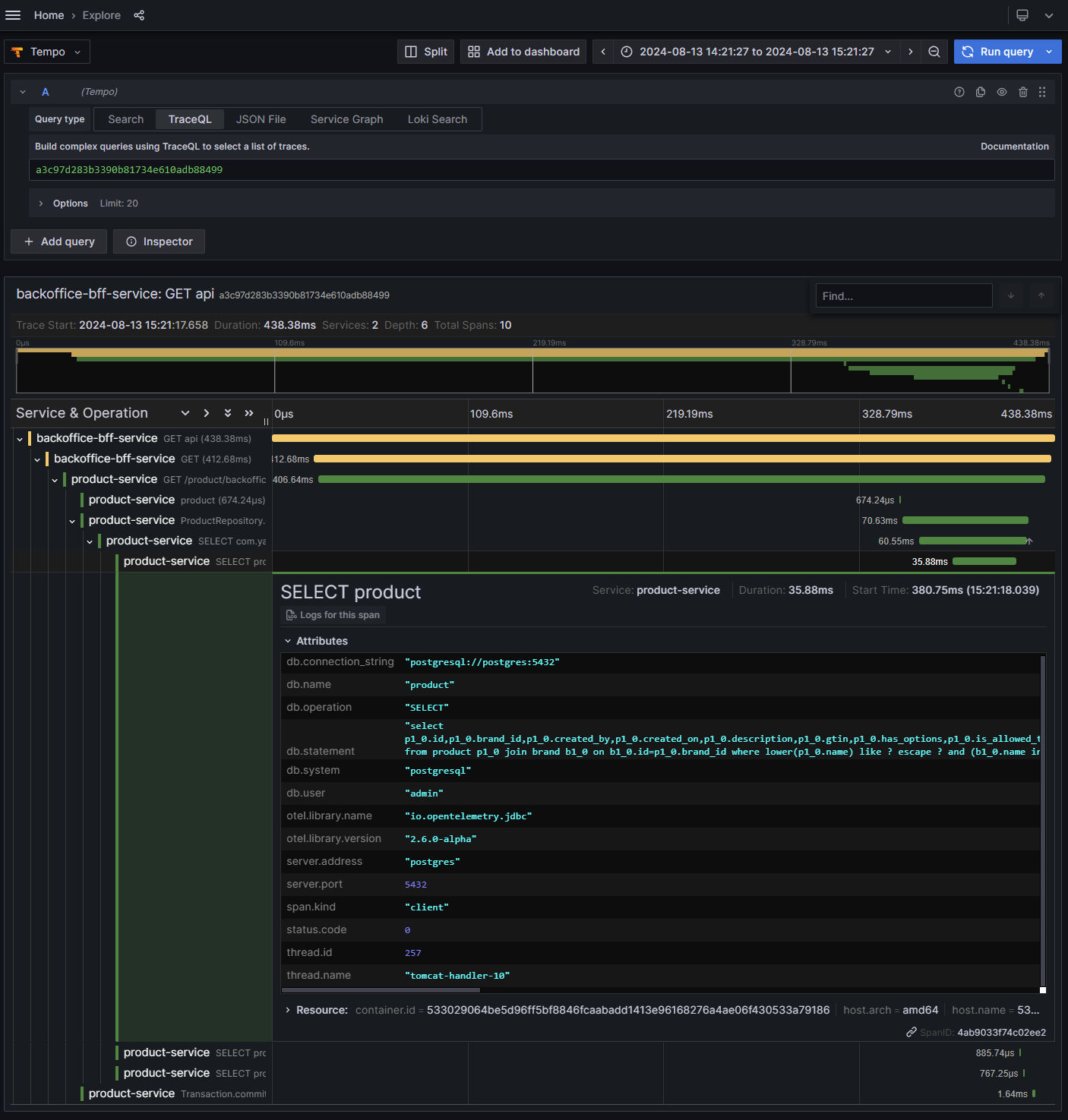Open query help via the question mark icon
Screen dimensions: 1068x1120
click(x=959, y=91)
